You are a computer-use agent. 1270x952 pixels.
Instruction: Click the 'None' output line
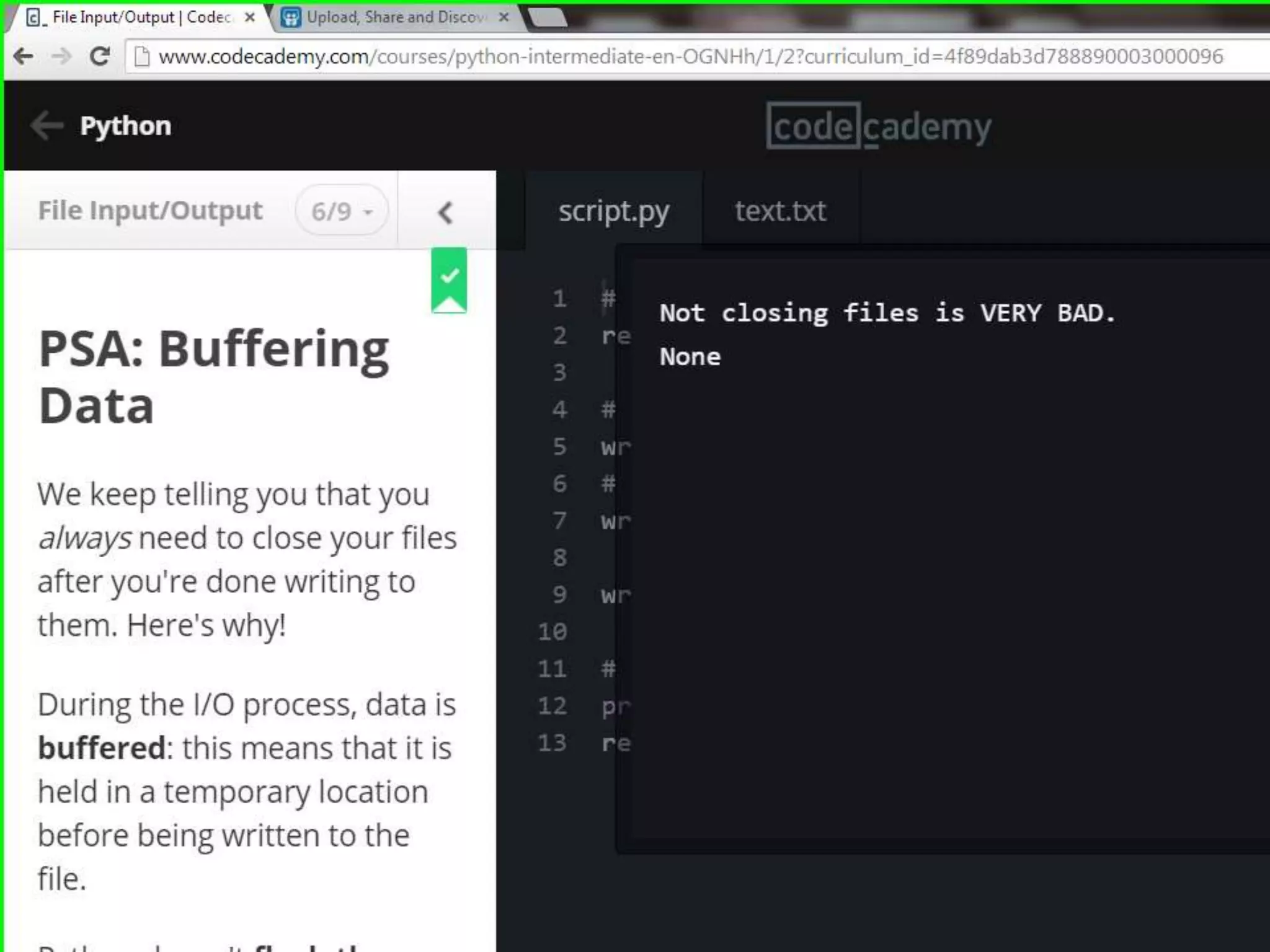690,357
